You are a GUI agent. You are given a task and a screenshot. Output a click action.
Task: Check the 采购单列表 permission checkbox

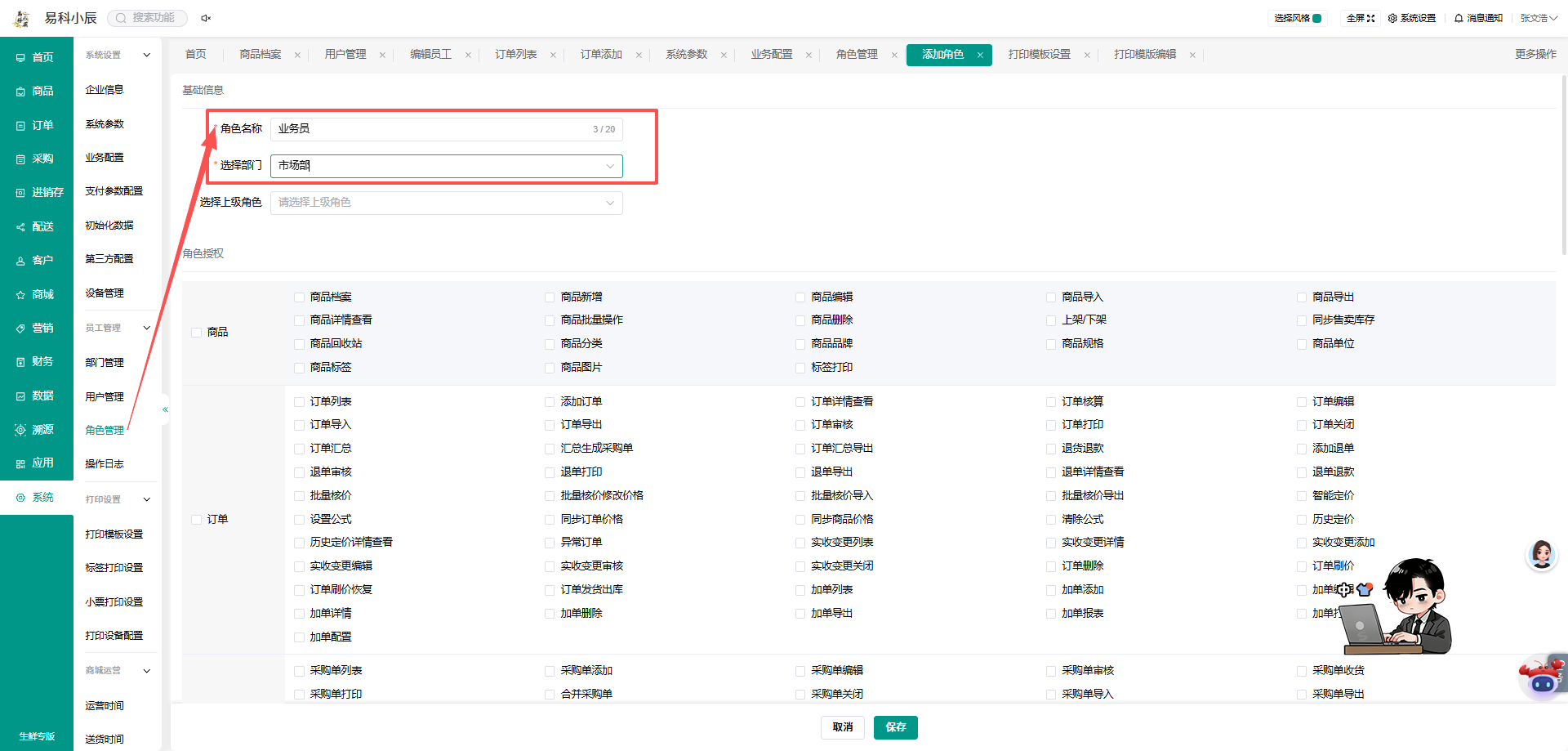[x=300, y=671]
